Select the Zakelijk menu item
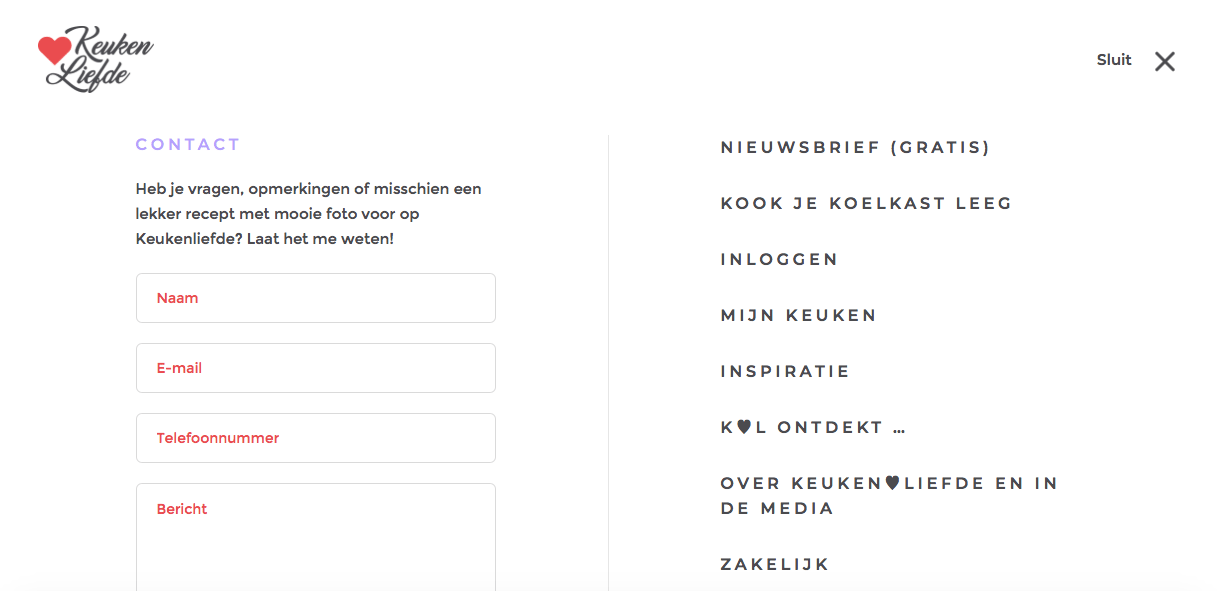The image size is (1225, 591). [x=775, y=565]
